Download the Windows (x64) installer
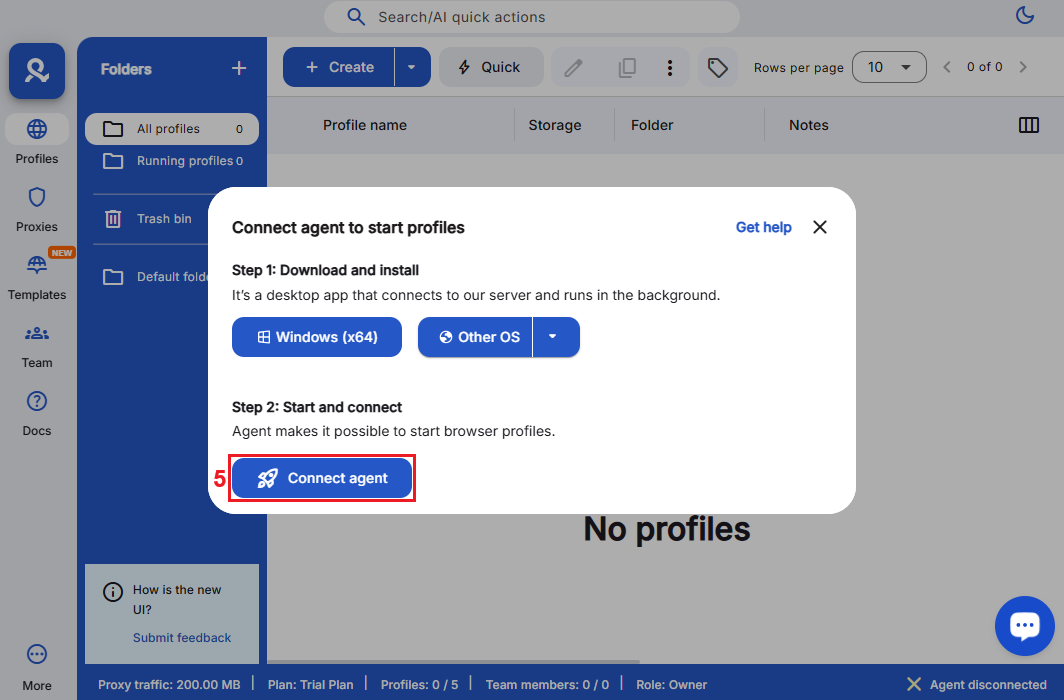The width and height of the screenshot is (1064, 700). click(x=317, y=337)
